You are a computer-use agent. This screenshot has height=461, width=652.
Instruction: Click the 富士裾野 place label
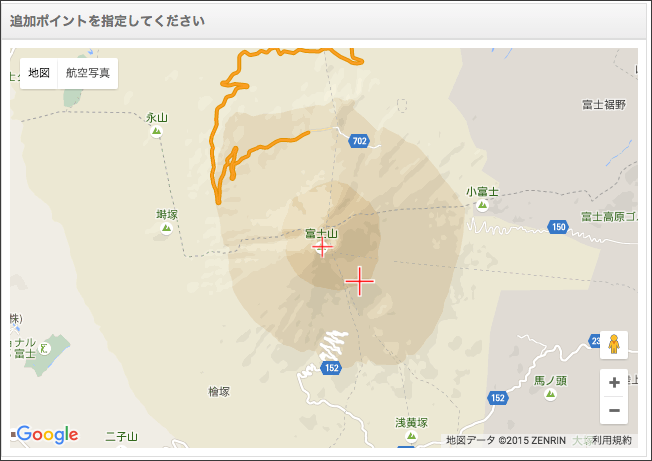click(604, 104)
